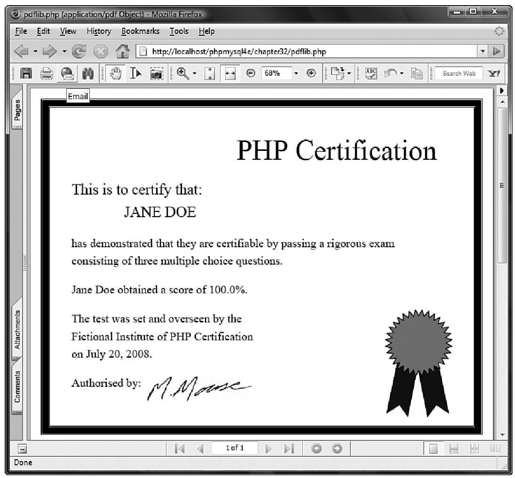Open the History menu
This screenshot has height=478, width=515.
(x=99, y=31)
